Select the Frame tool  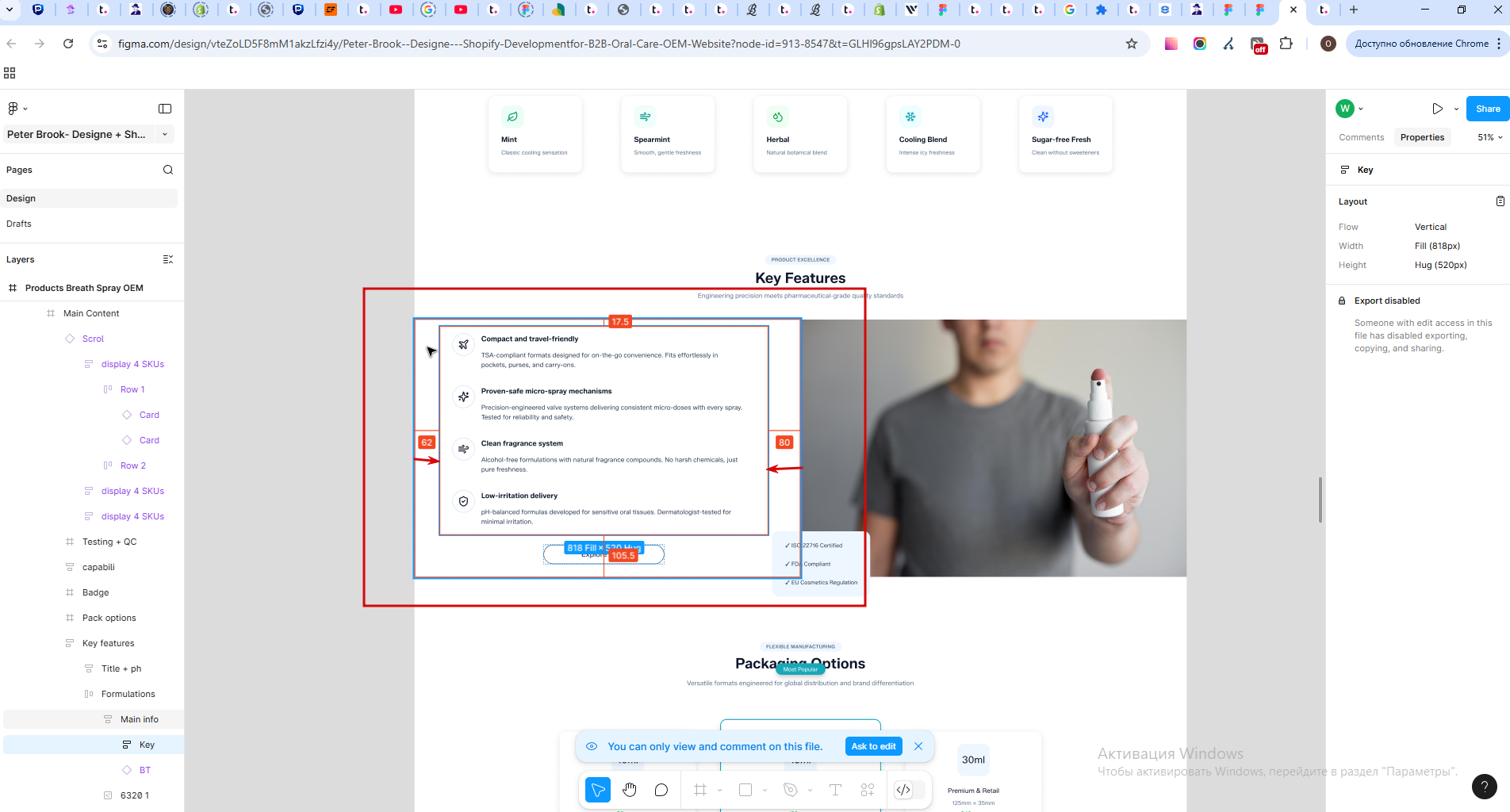[x=700, y=790]
